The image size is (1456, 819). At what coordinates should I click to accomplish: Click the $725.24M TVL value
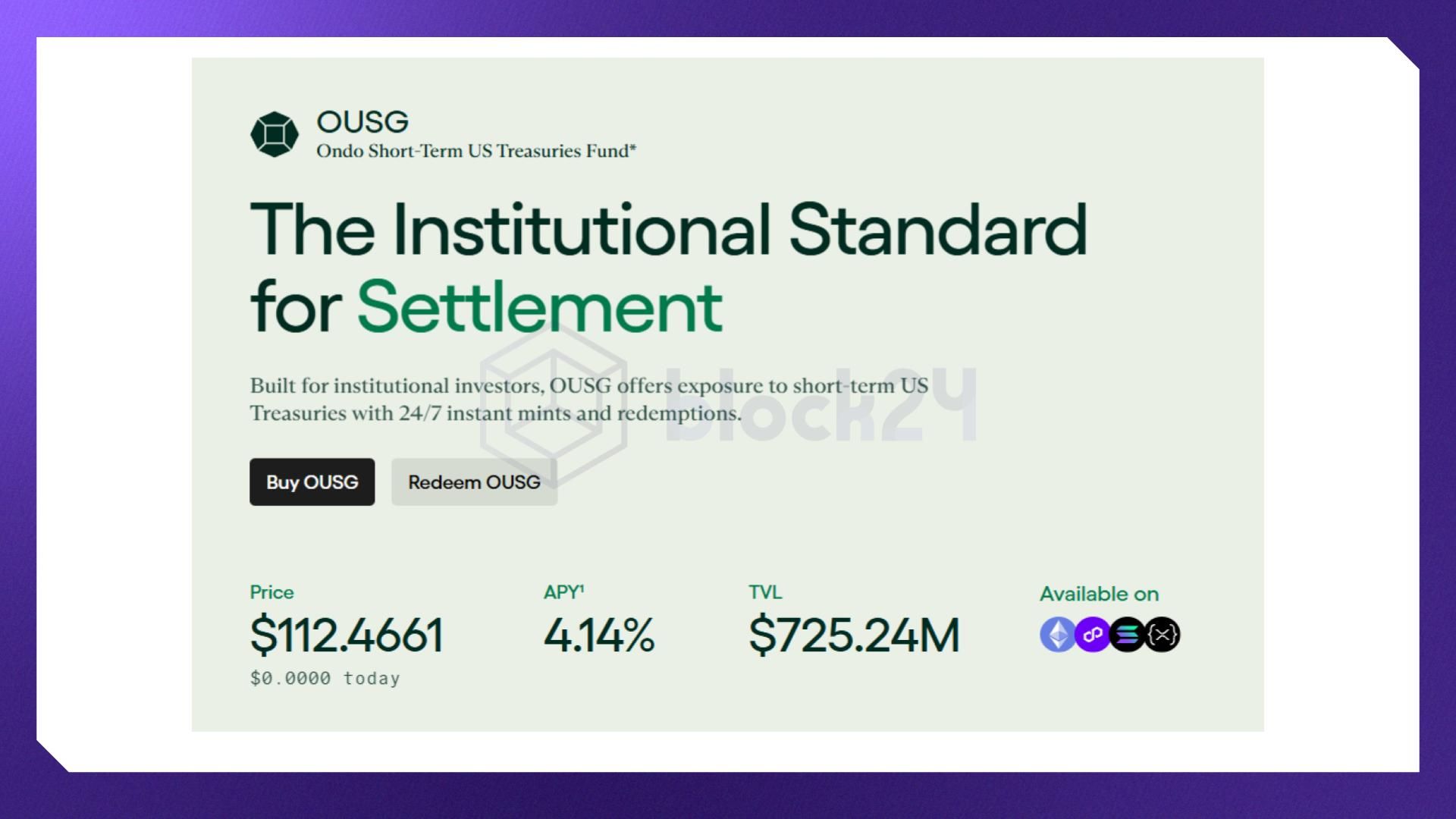tap(855, 635)
